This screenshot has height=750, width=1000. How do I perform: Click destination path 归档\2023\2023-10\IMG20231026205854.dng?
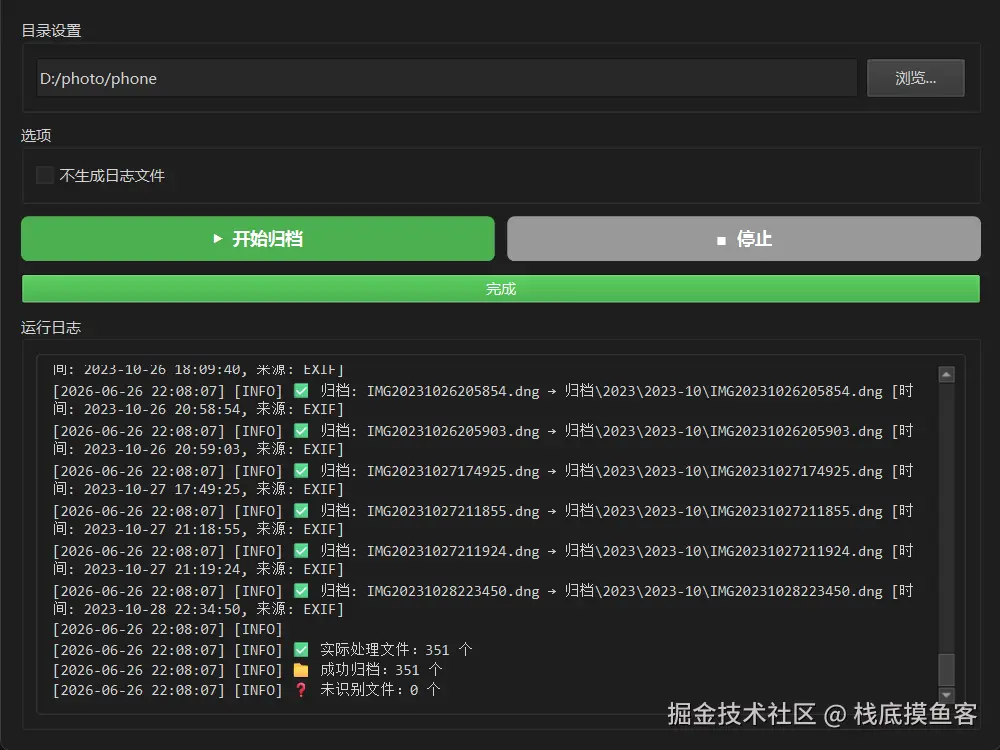pos(724,391)
